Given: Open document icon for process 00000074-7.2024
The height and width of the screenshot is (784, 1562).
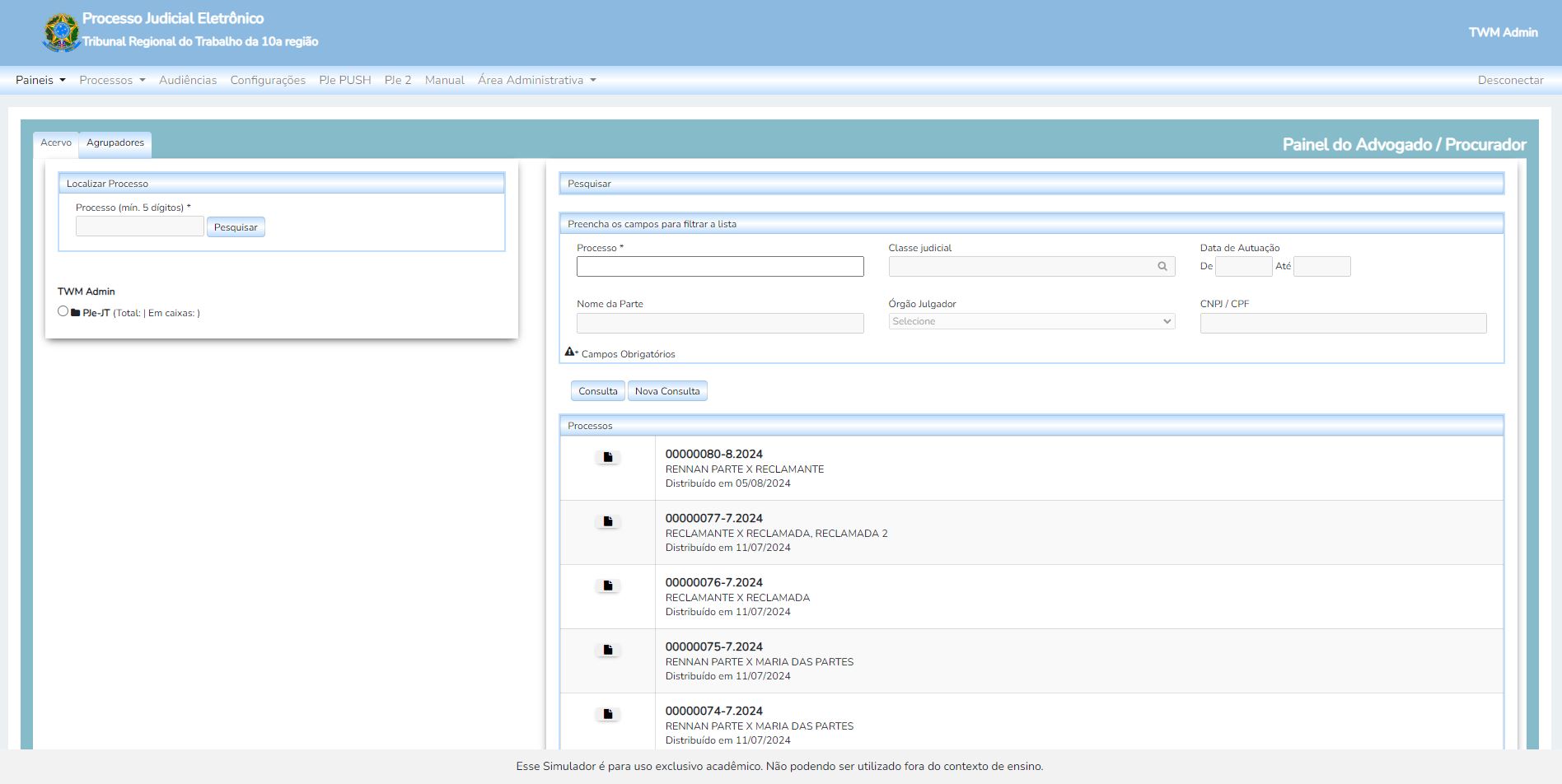Looking at the screenshot, I should point(608,714).
